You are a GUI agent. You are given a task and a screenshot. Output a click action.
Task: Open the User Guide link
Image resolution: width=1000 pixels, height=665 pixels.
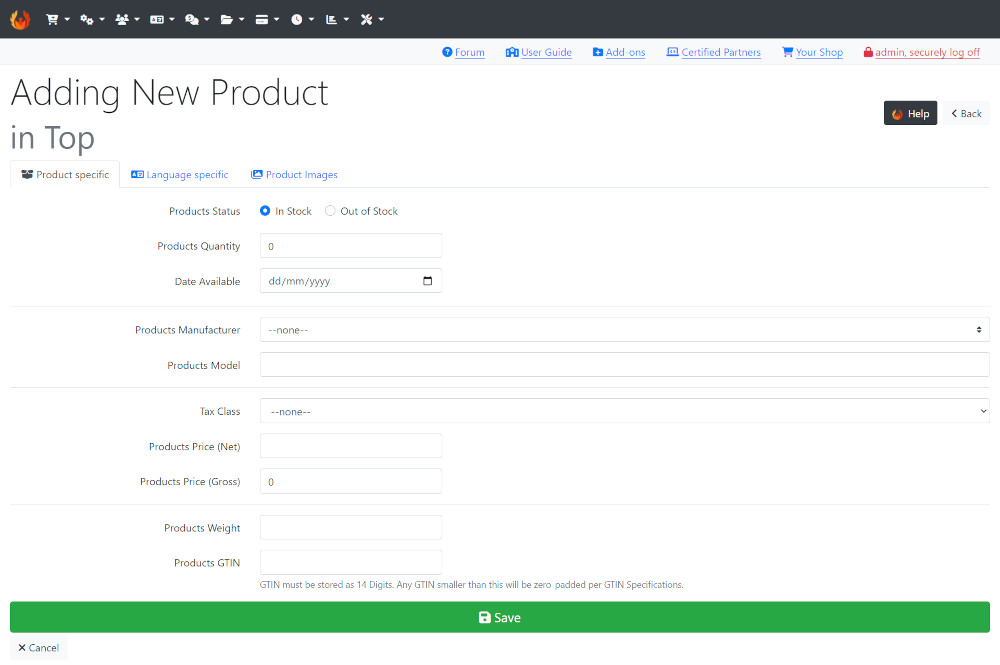[x=546, y=52]
